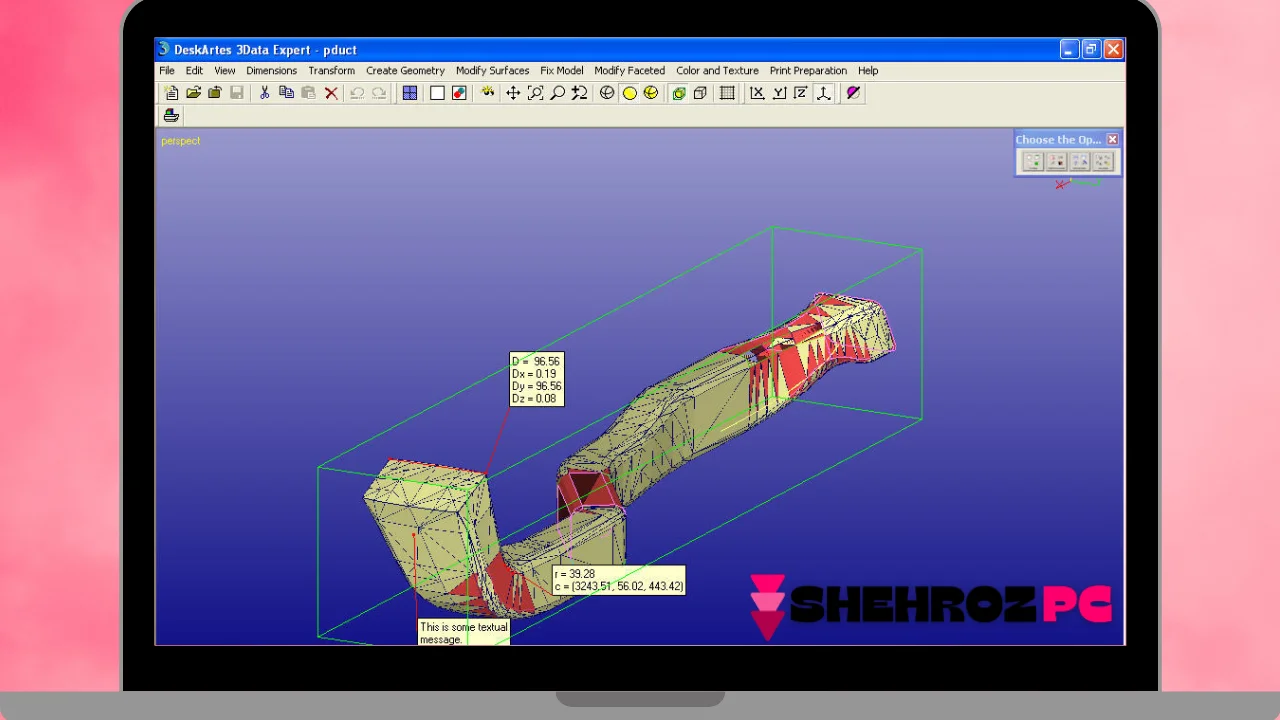Viewport: 1280px width, 720px height.
Task: Open the Edit menu
Action: click(194, 71)
